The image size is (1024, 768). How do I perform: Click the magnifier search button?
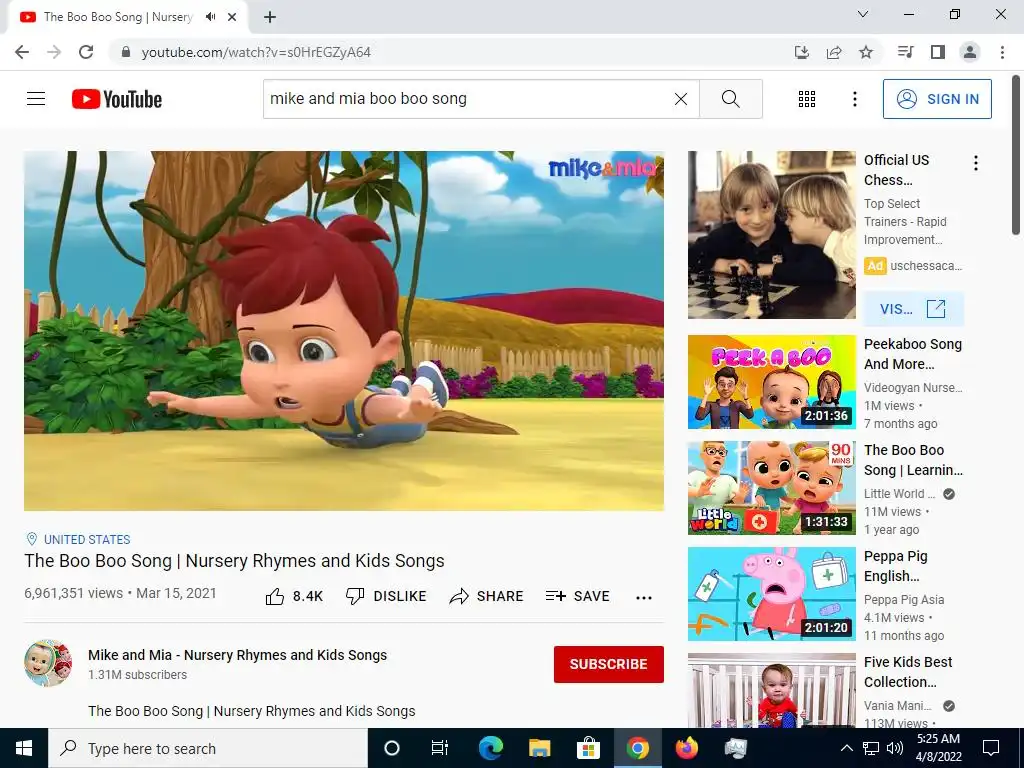click(x=731, y=99)
